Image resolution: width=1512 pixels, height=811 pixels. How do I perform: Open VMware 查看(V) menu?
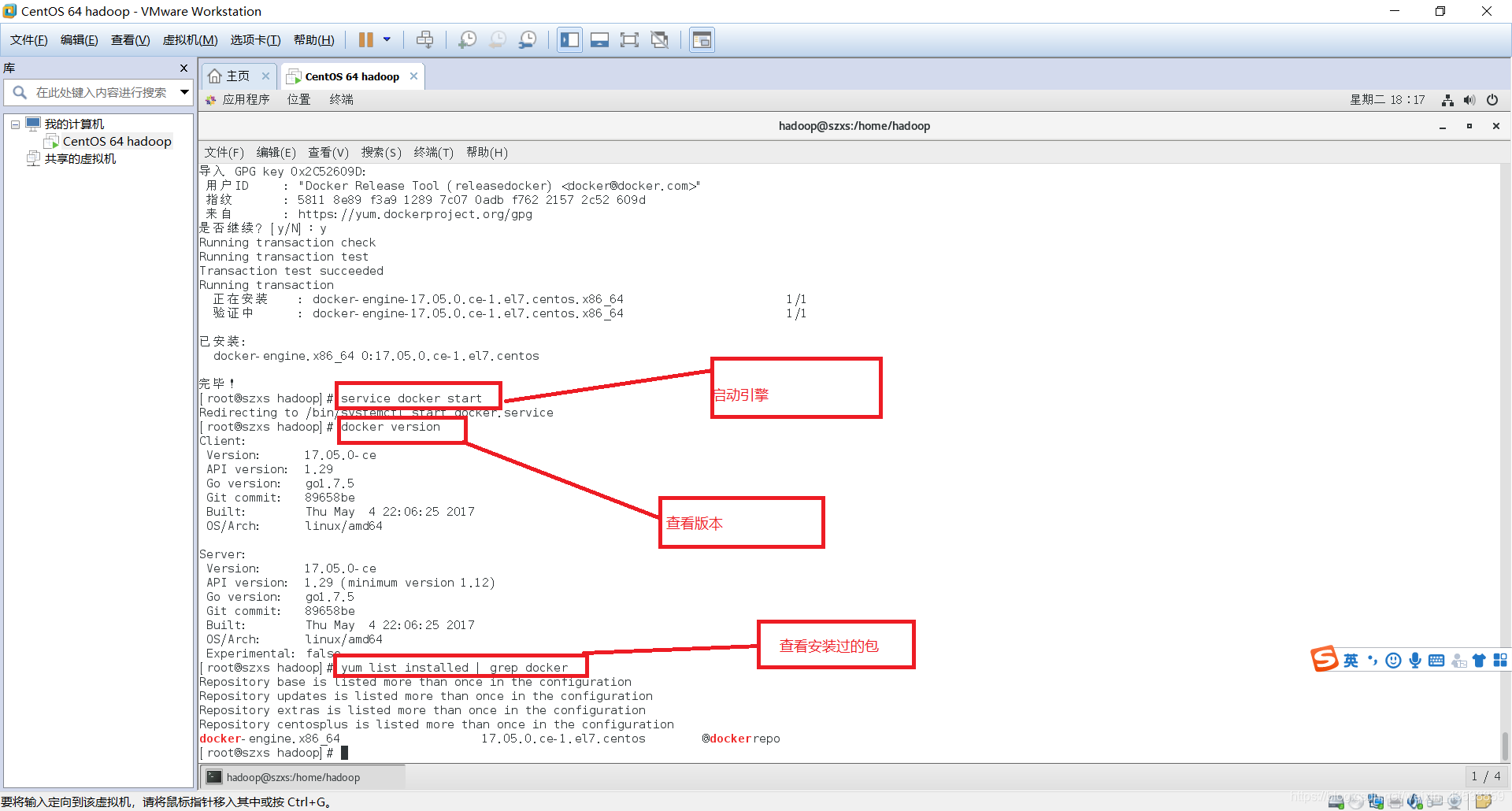click(x=130, y=40)
